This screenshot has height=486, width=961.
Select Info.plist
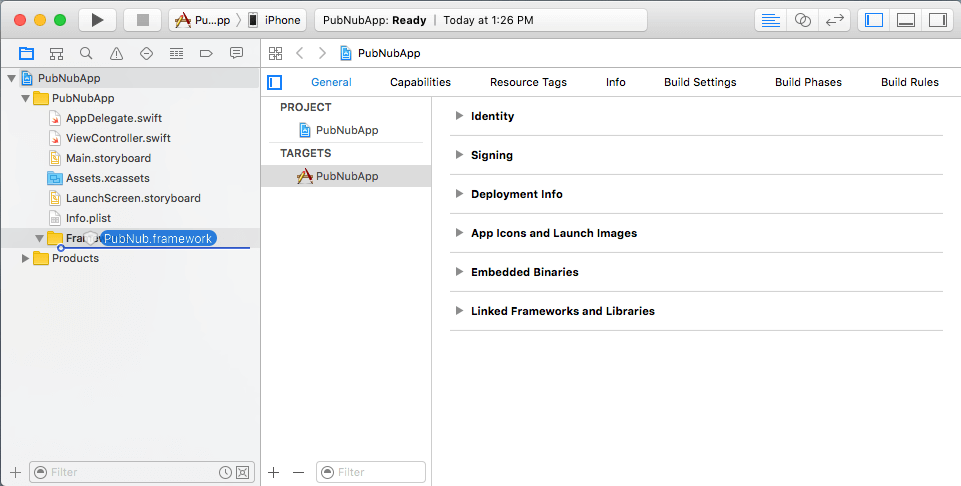coord(88,218)
